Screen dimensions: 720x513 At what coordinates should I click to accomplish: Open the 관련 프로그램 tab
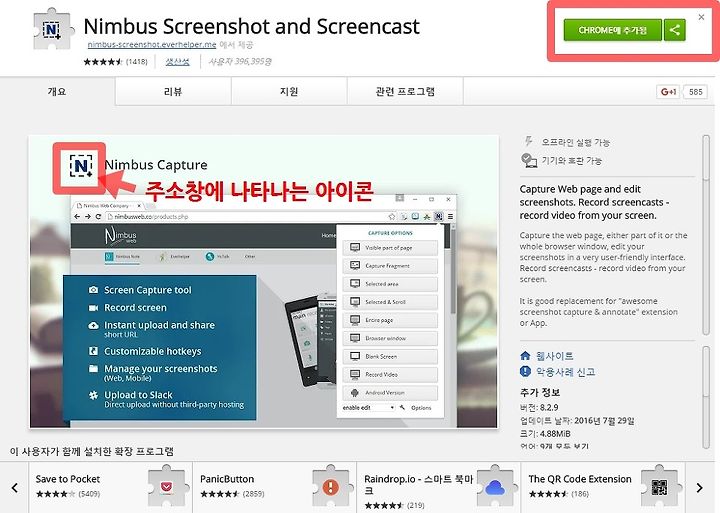pyautogui.click(x=405, y=91)
